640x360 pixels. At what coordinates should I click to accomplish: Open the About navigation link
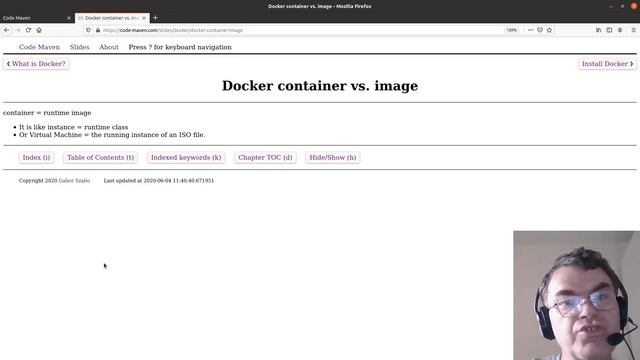click(109, 47)
